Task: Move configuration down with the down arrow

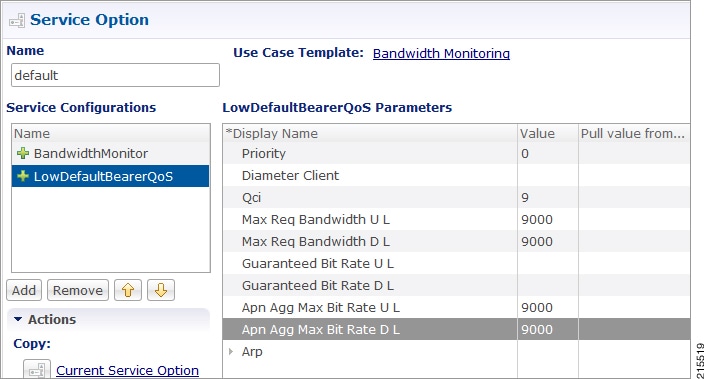Action: pos(161,290)
